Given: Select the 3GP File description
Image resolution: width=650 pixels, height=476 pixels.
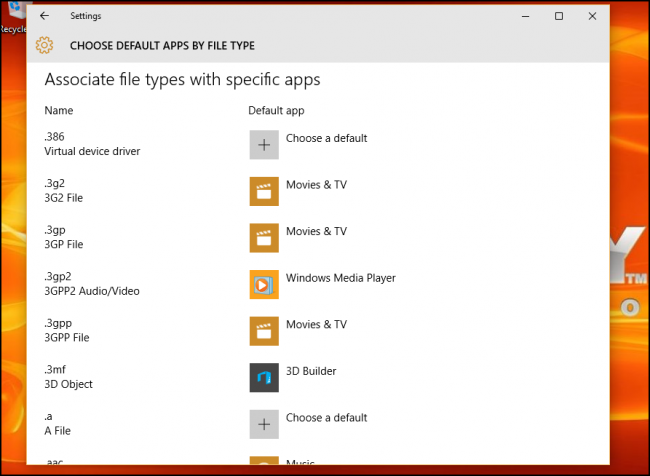Looking at the screenshot, I should coord(63,244).
